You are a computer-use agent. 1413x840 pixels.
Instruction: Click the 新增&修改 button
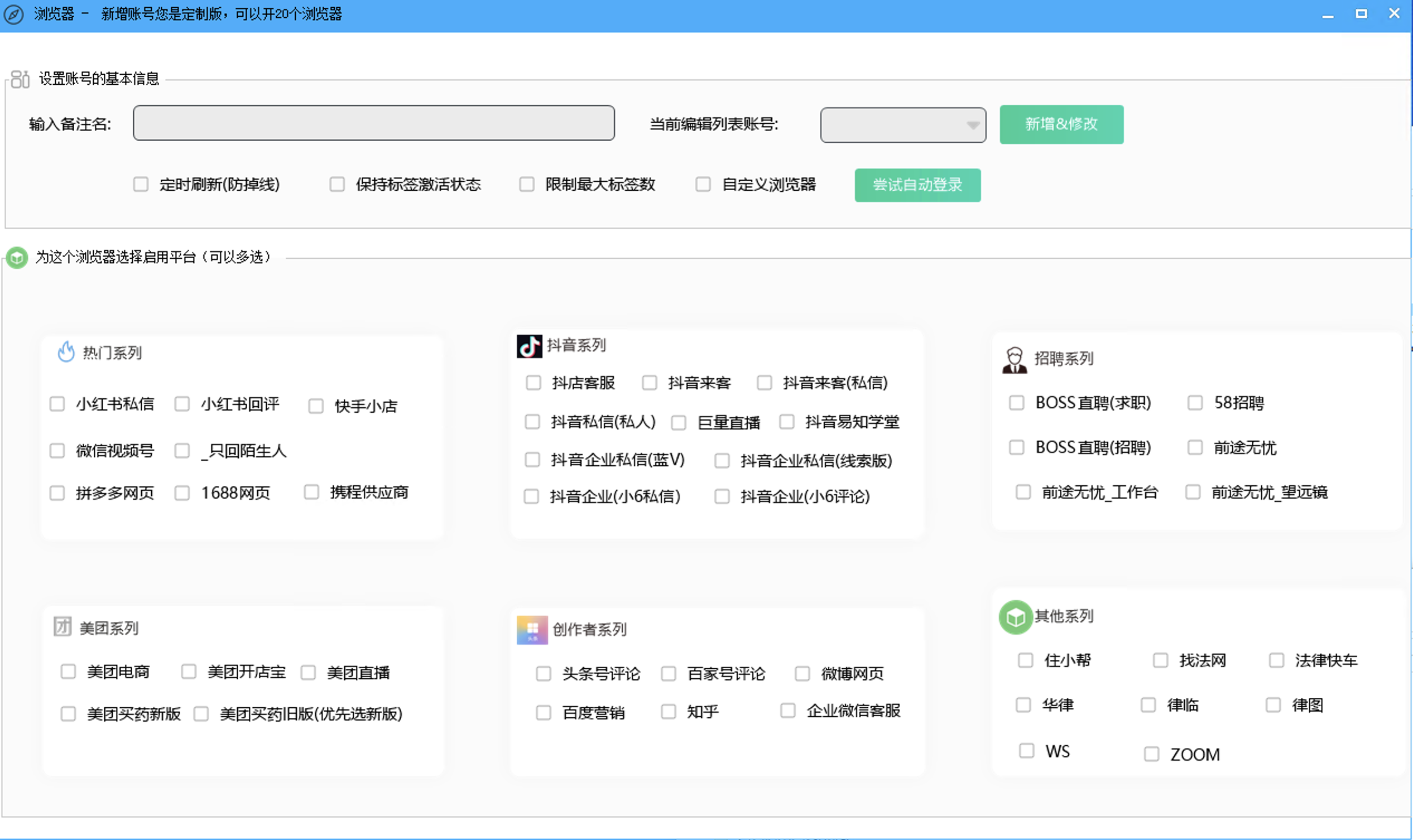pos(1061,124)
